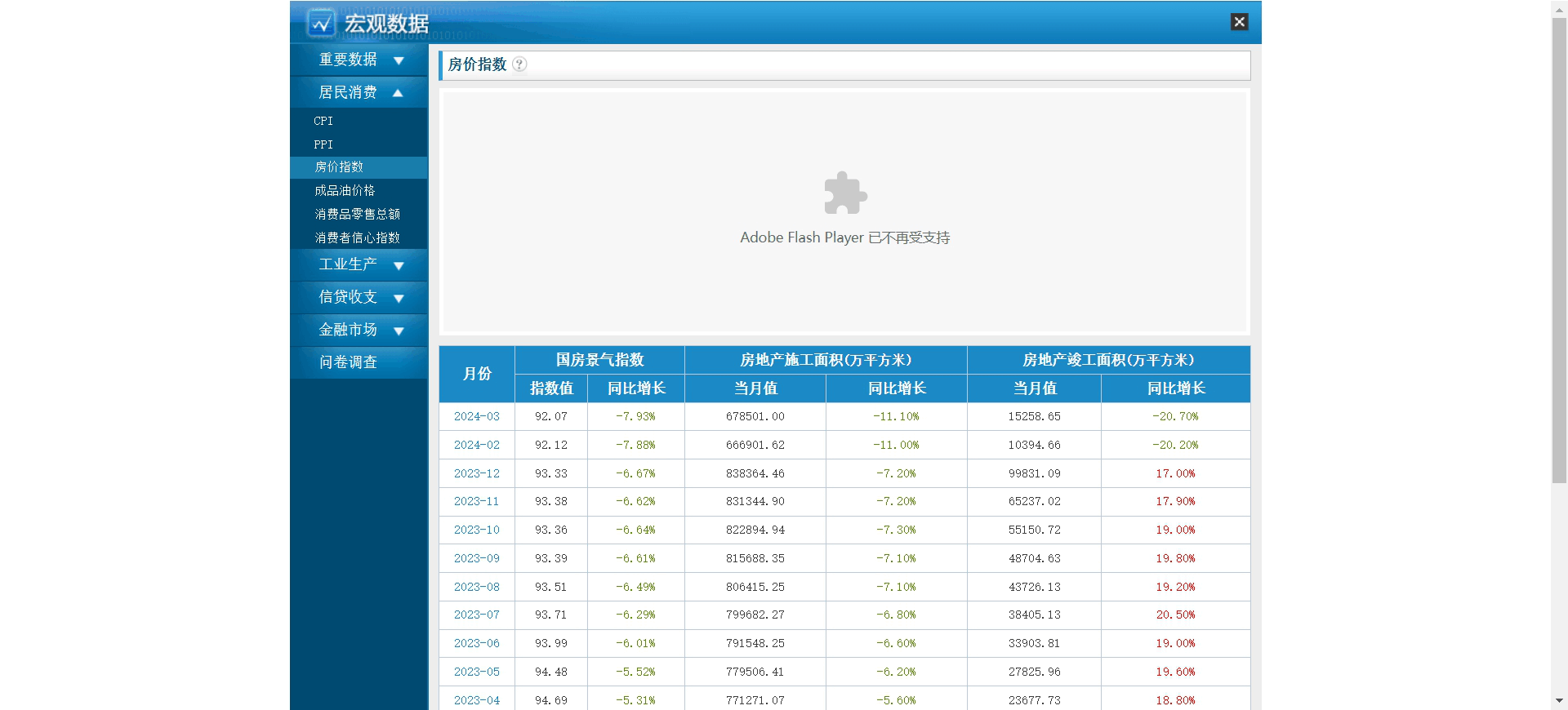
Task: Select PPI in the sidebar
Action: (323, 144)
